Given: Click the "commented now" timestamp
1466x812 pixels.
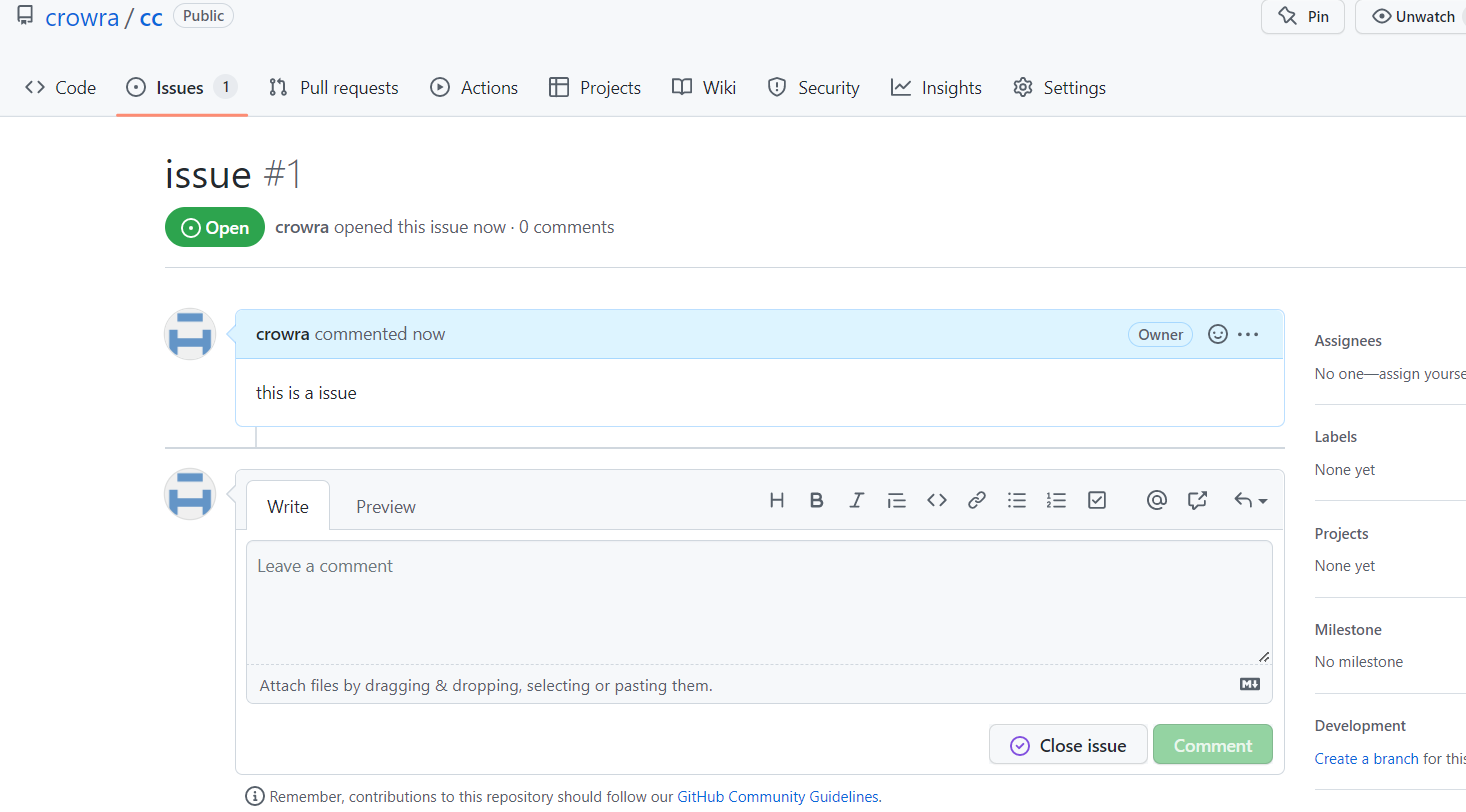Looking at the screenshot, I should (380, 334).
